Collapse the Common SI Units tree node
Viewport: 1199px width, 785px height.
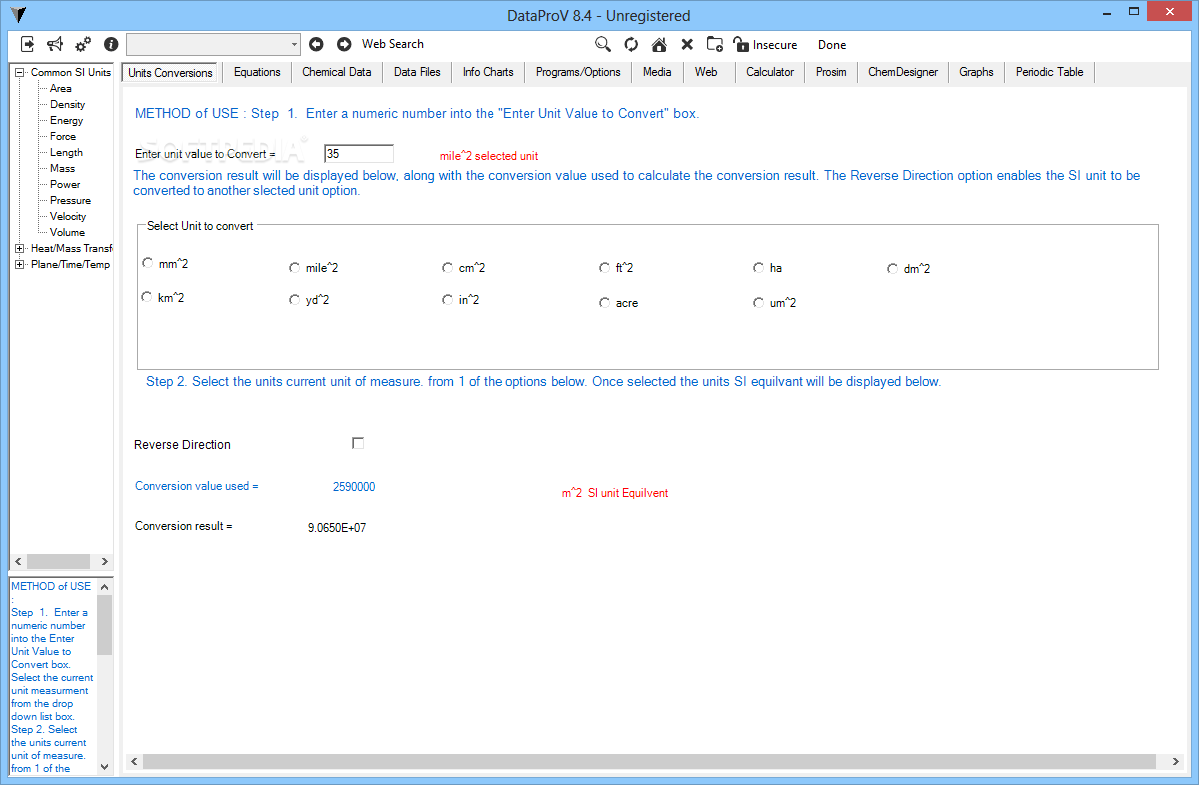click(x=19, y=73)
